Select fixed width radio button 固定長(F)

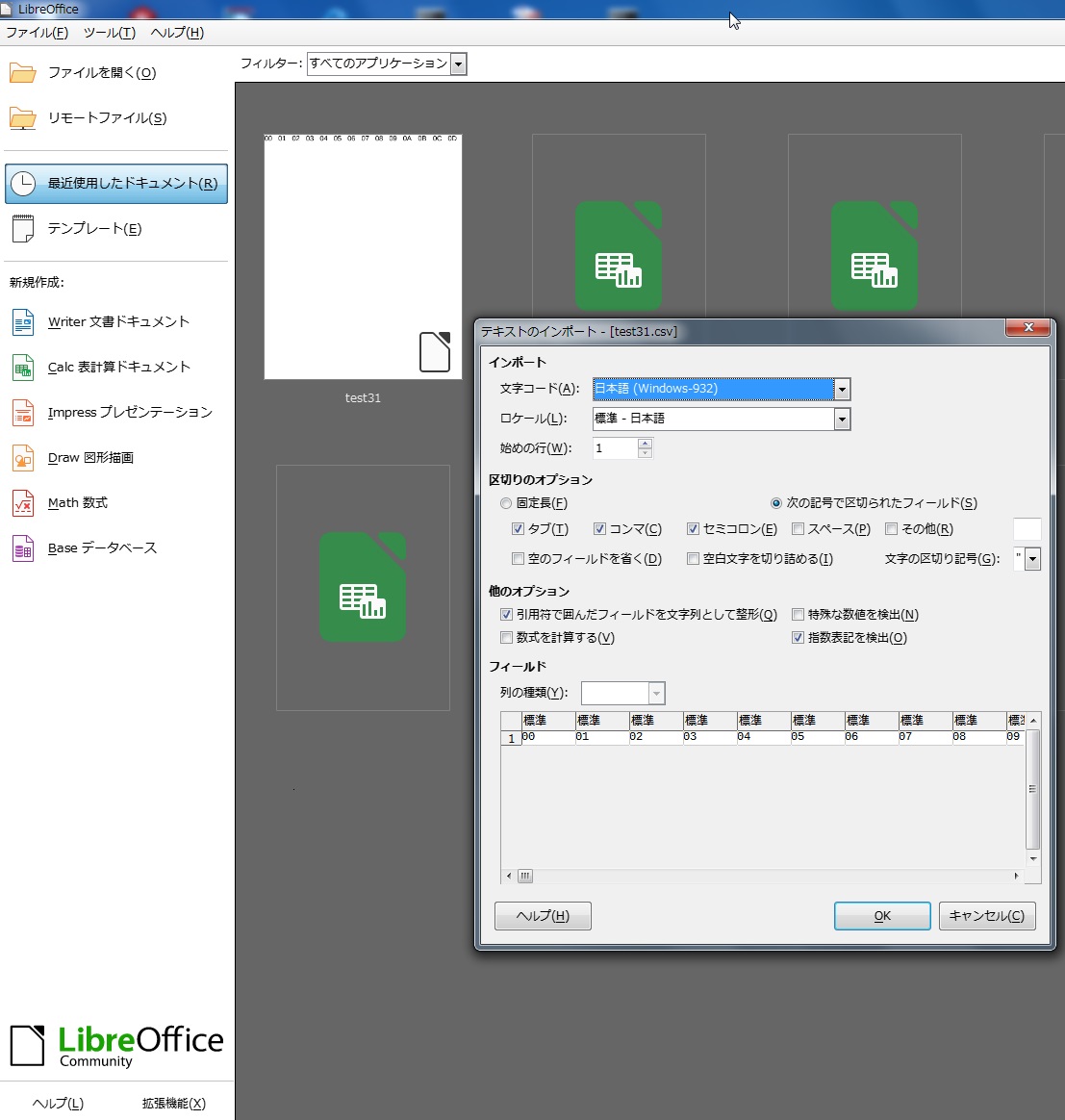pyautogui.click(x=506, y=503)
